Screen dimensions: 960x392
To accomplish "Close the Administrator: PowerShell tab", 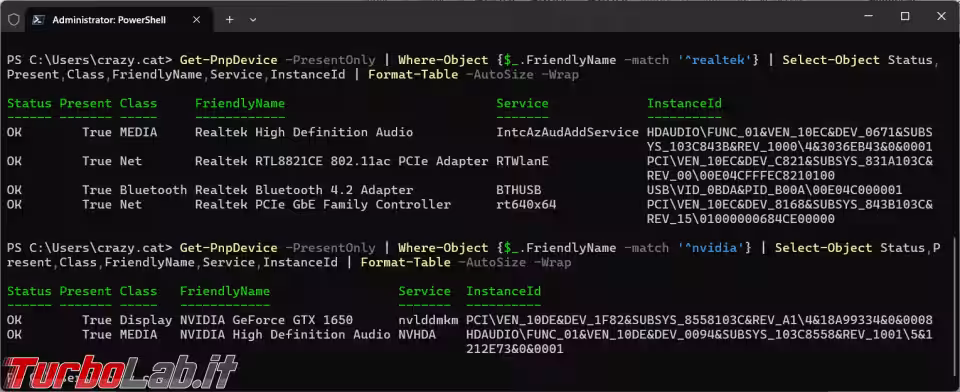I will point(197,20).
